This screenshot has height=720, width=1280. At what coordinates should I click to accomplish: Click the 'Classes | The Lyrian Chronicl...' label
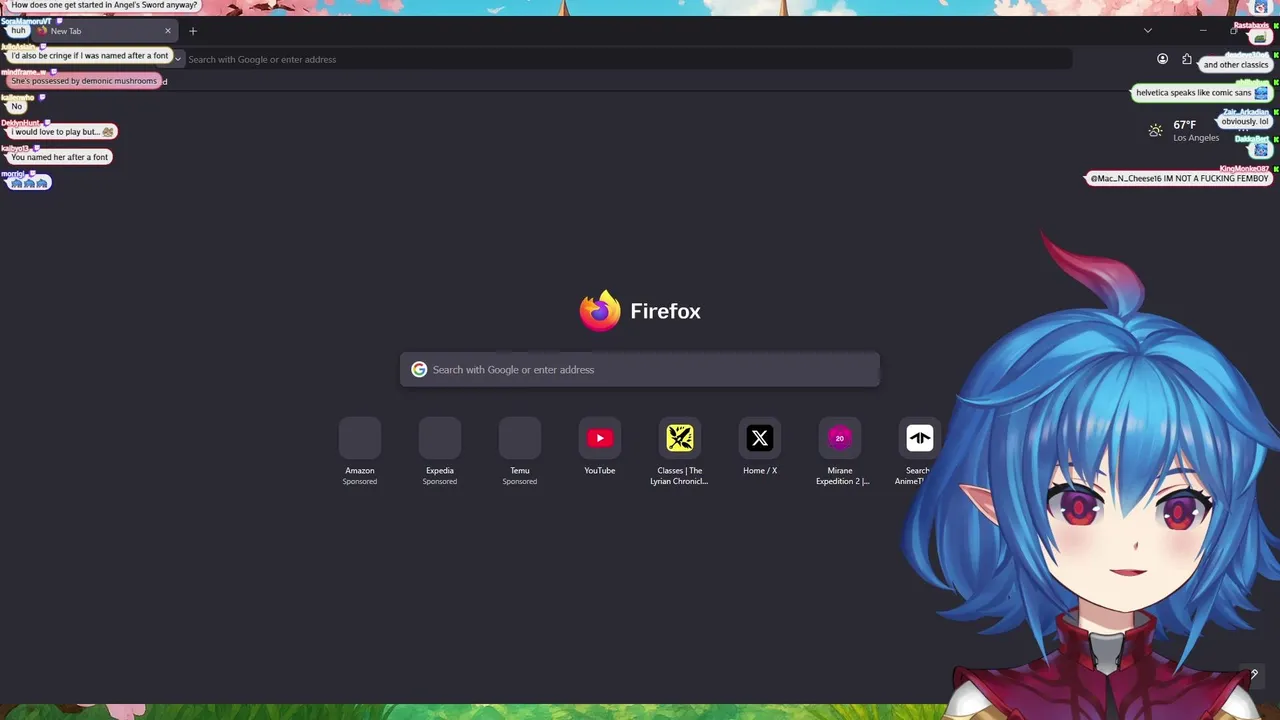[680, 476]
